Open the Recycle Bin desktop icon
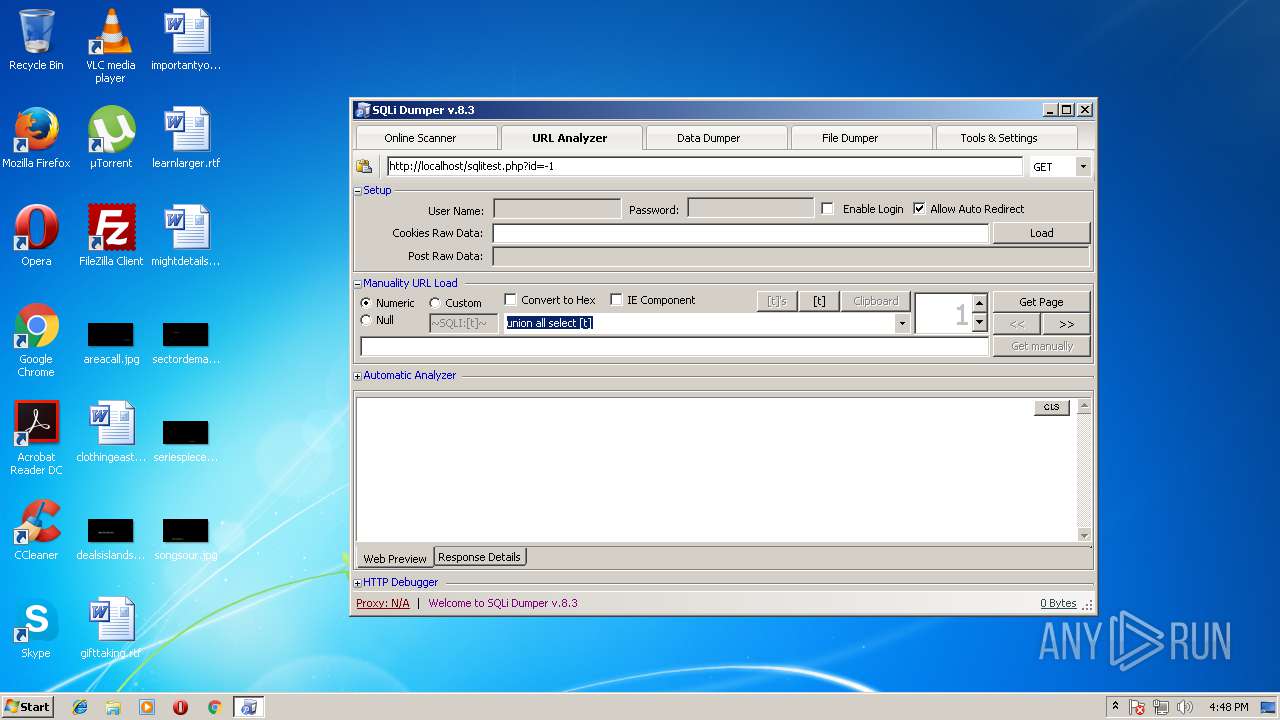 pyautogui.click(x=36, y=40)
